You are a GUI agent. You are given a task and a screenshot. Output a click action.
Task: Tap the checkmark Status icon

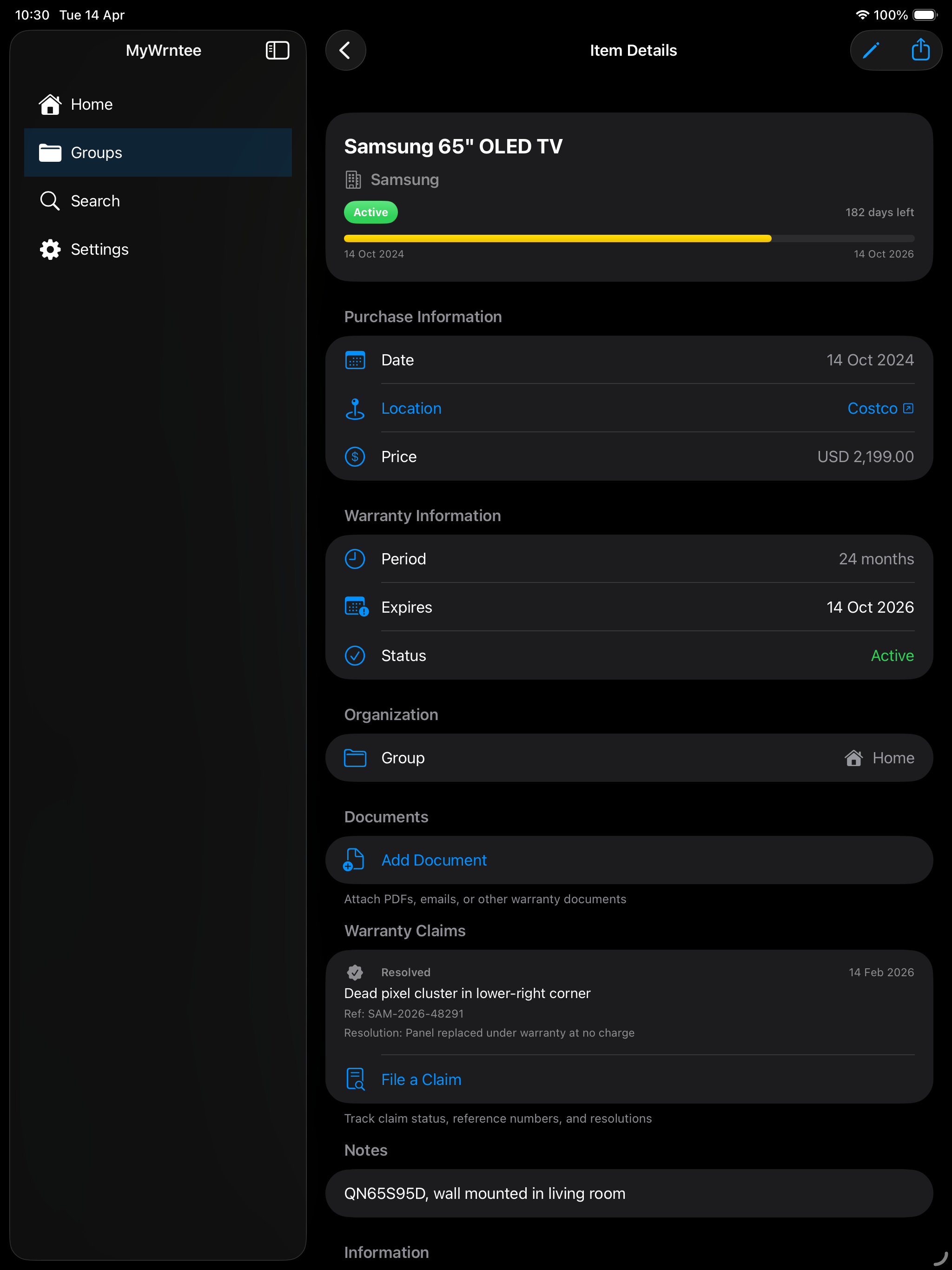pyautogui.click(x=355, y=655)
